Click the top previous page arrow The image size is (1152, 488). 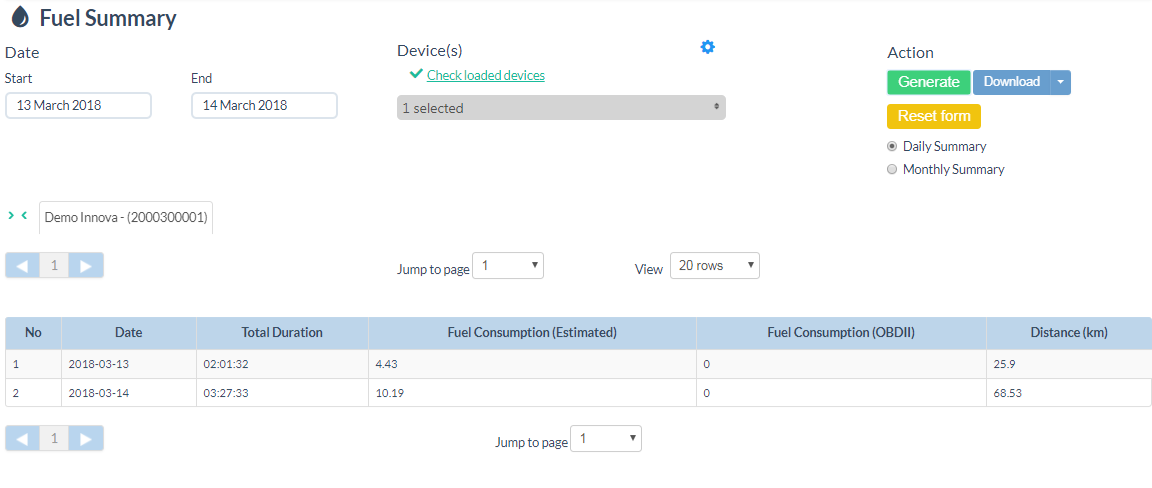pos(22,265)
